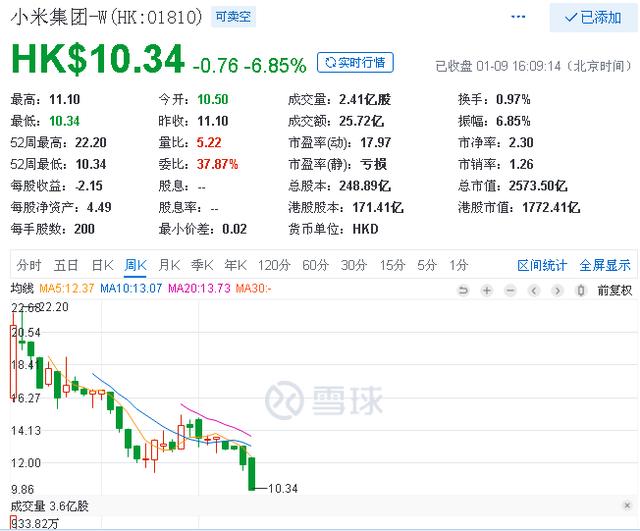
Task: Switch to the 日K chart tab
Action: click(x=102, y=265)
